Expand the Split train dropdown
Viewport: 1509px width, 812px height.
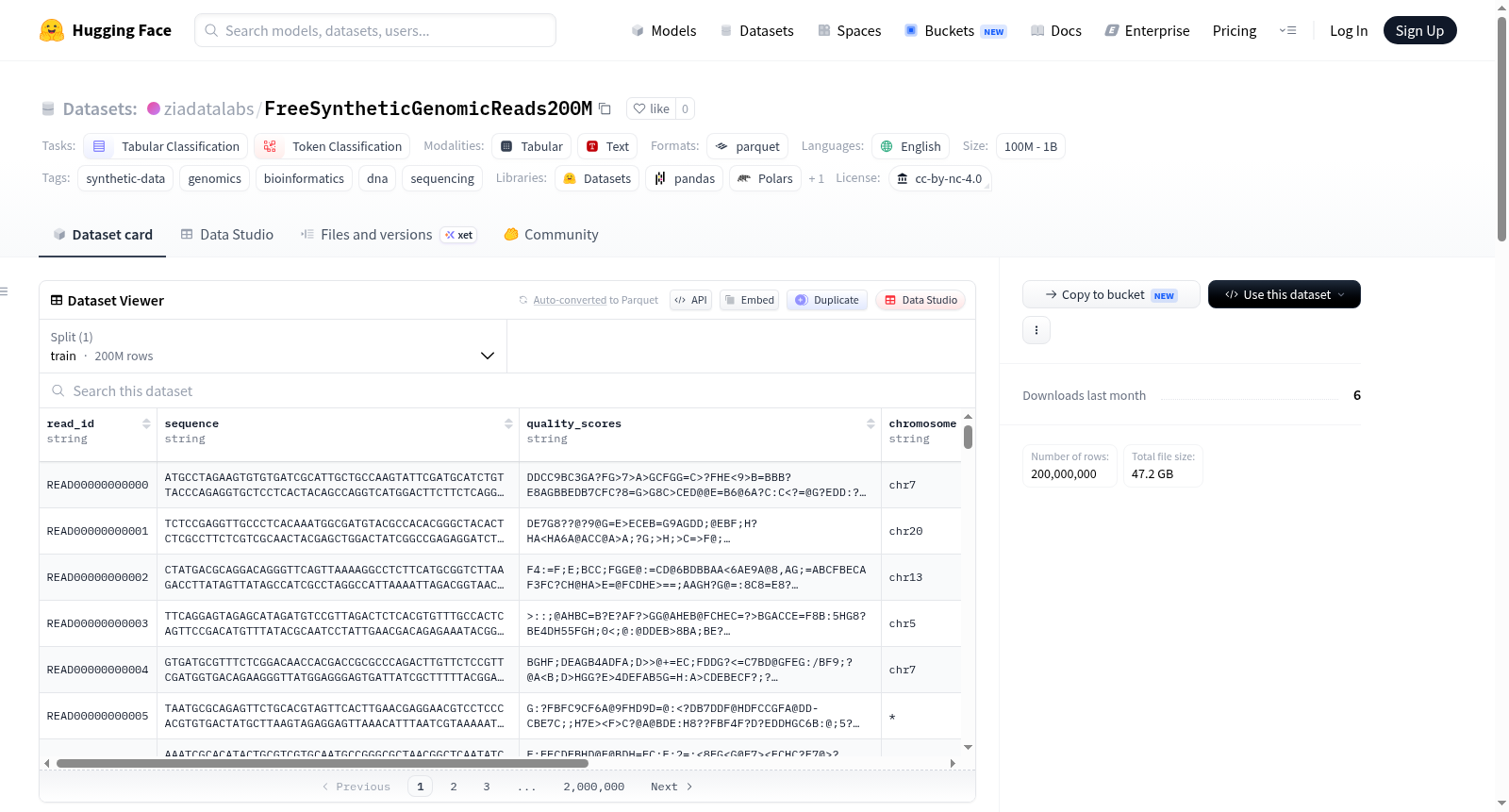(x=273, y=346)
